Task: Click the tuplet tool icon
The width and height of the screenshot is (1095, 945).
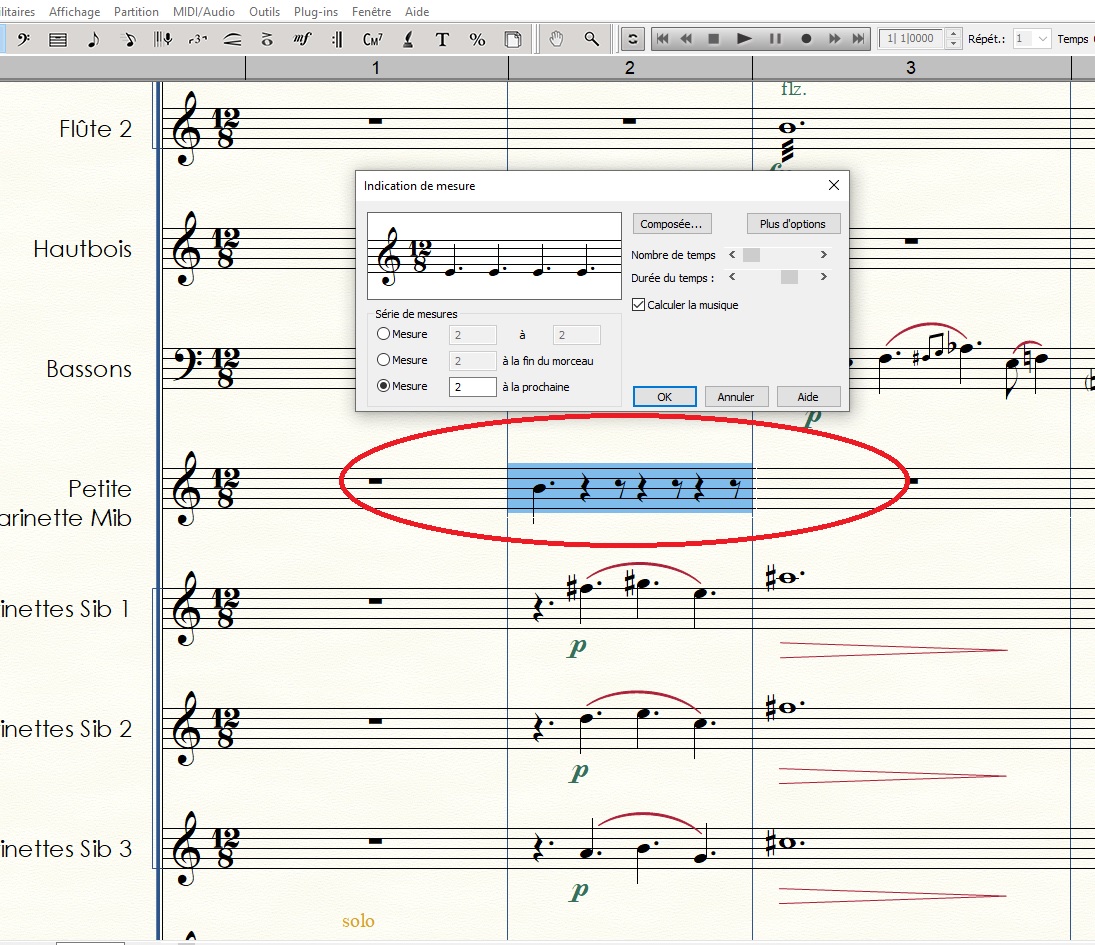Action: pyautogui.click(x=197, y=39)
